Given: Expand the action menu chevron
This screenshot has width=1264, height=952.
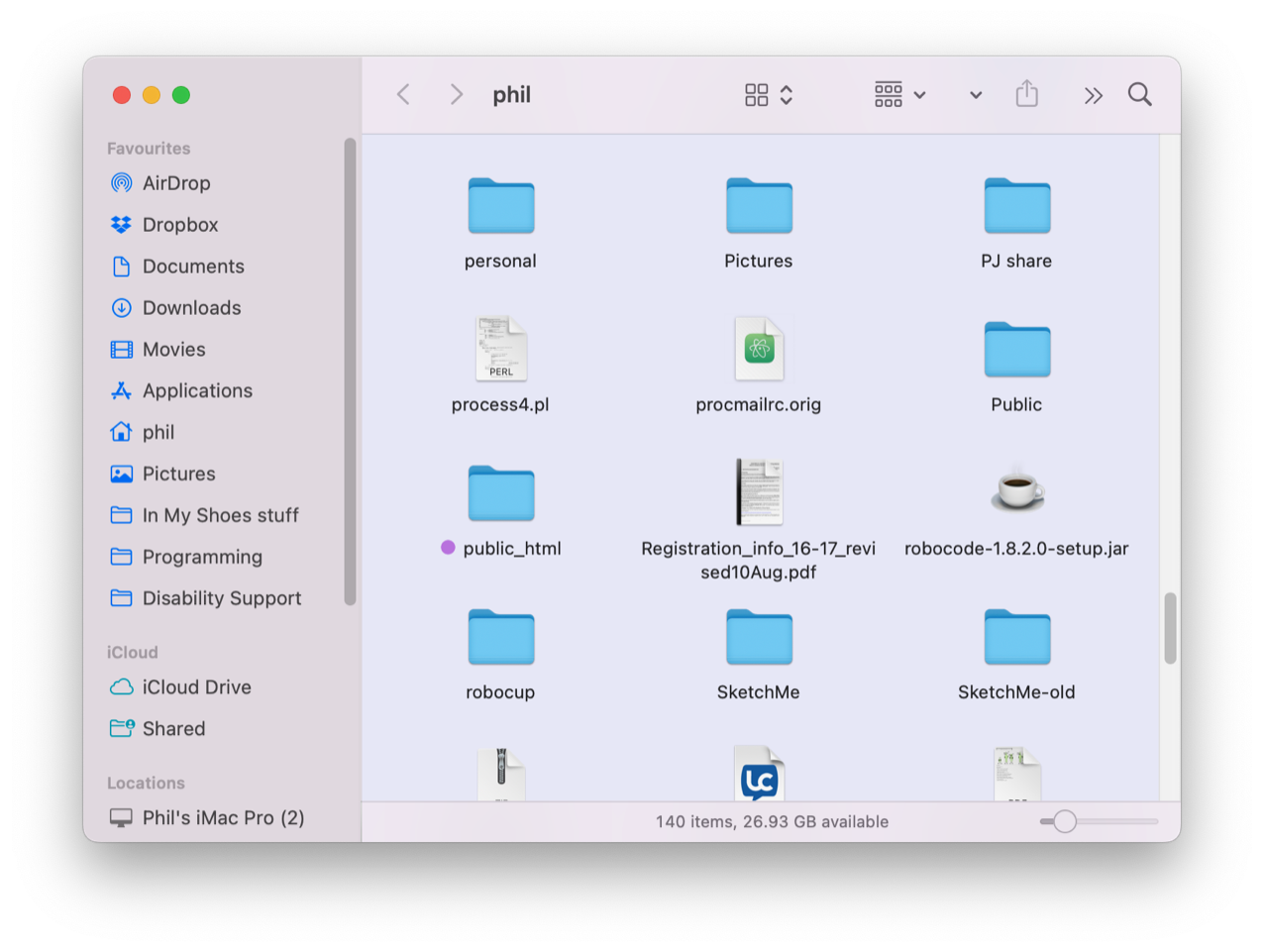Looking at the screenshot, I should (976, 95).
